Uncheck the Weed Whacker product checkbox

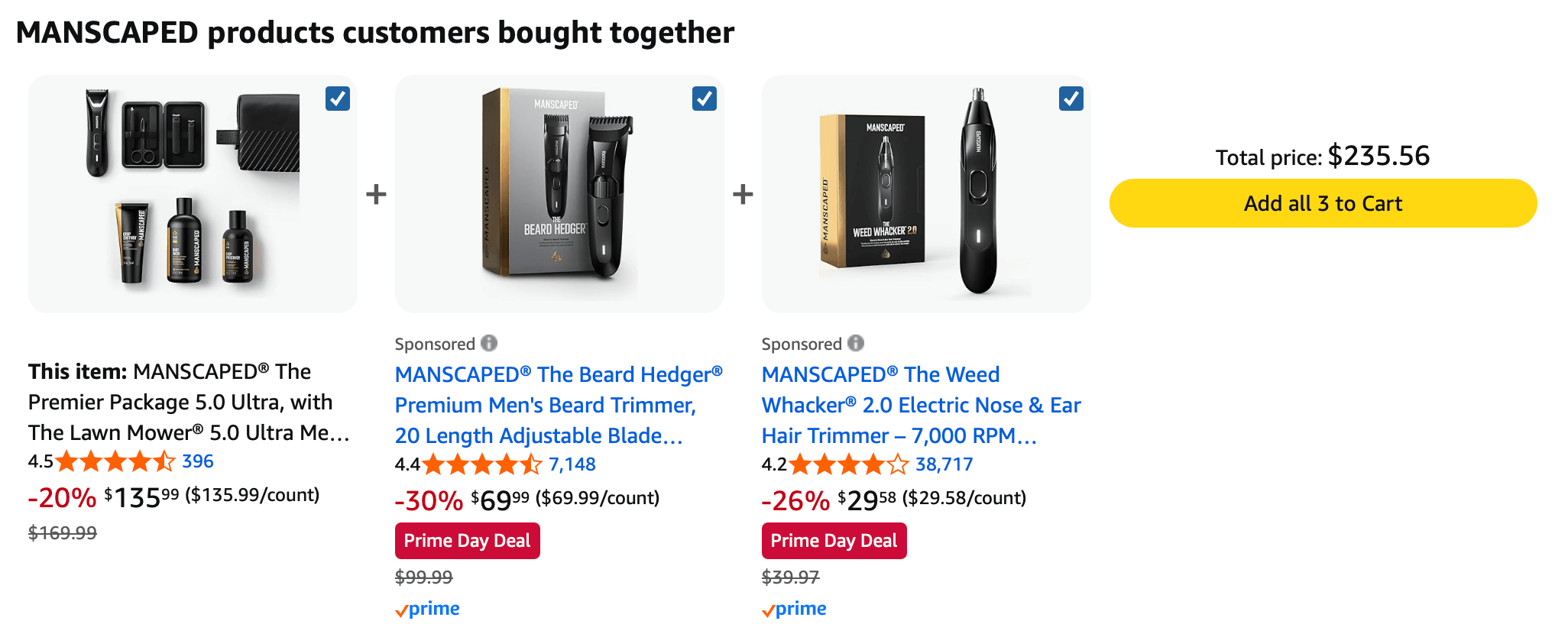(1071, 99)
